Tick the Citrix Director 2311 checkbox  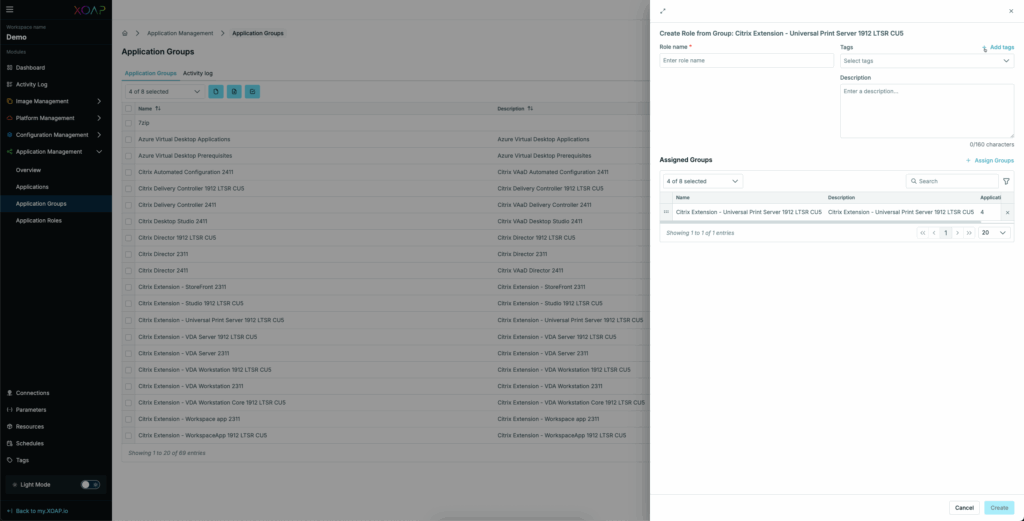point(128,254)
